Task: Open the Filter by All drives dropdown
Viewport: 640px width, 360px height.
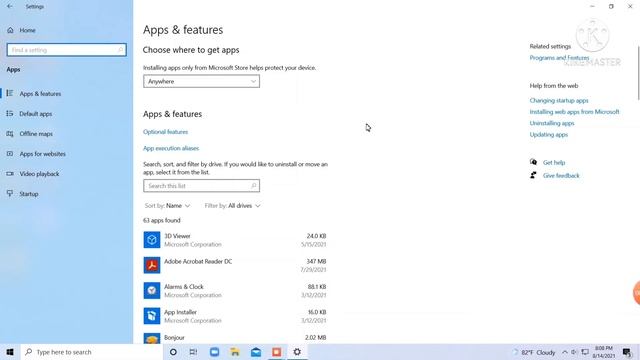Action: click(232, 206)
